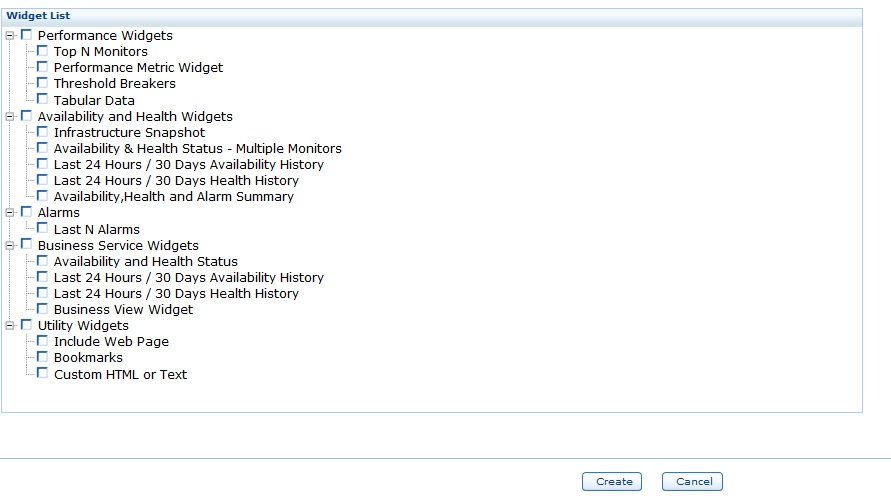Click the Custom HTML or Text label
The height and width of the screenshot is (501, 891).
120,374
